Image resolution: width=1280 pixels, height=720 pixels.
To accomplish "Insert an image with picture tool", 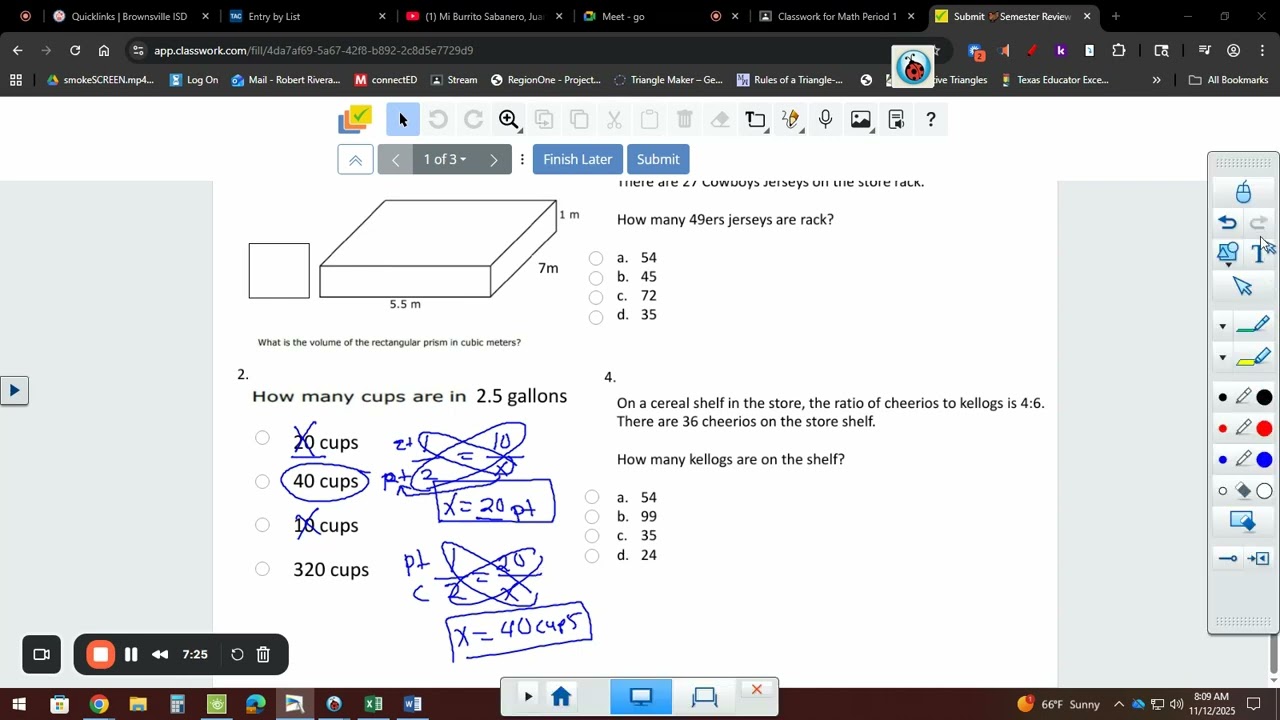I will point(860,120).
